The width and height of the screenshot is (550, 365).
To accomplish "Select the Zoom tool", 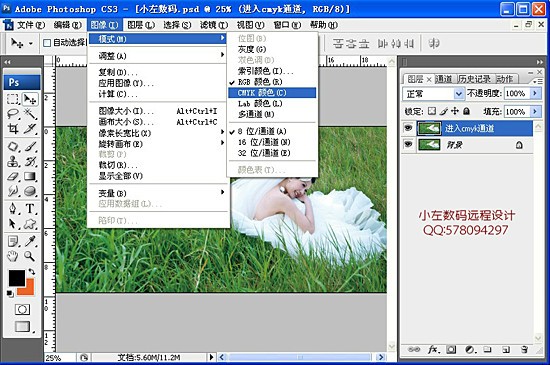I will pyautogui.click(x=30, y=256).
